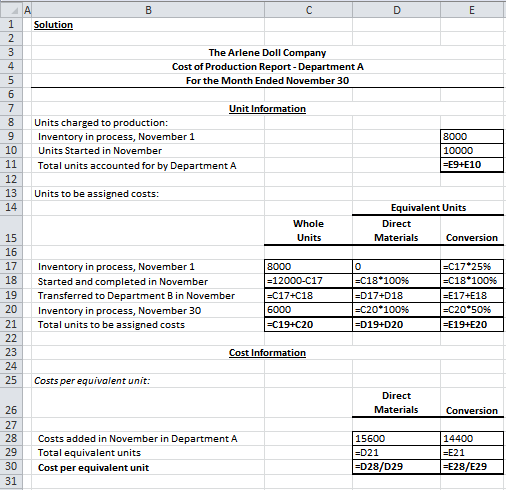Click 'Total units to be assigned costs'
The image size is (506, 490).
pyautogui.click(x=111, y=325)
